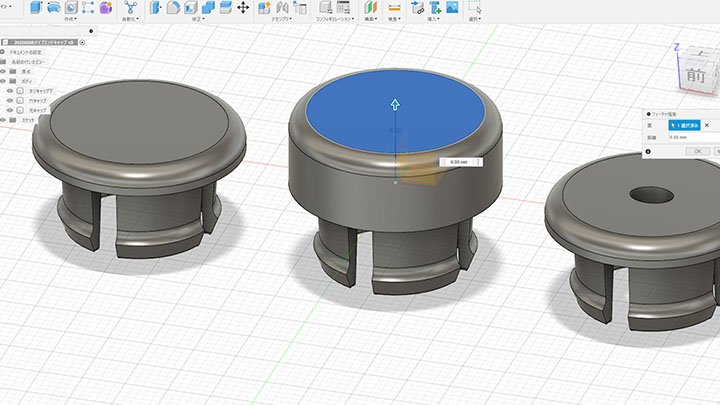Select the Revolve tool icon
Viewport: 720px width, 405px height.
(x=54, y=7)
